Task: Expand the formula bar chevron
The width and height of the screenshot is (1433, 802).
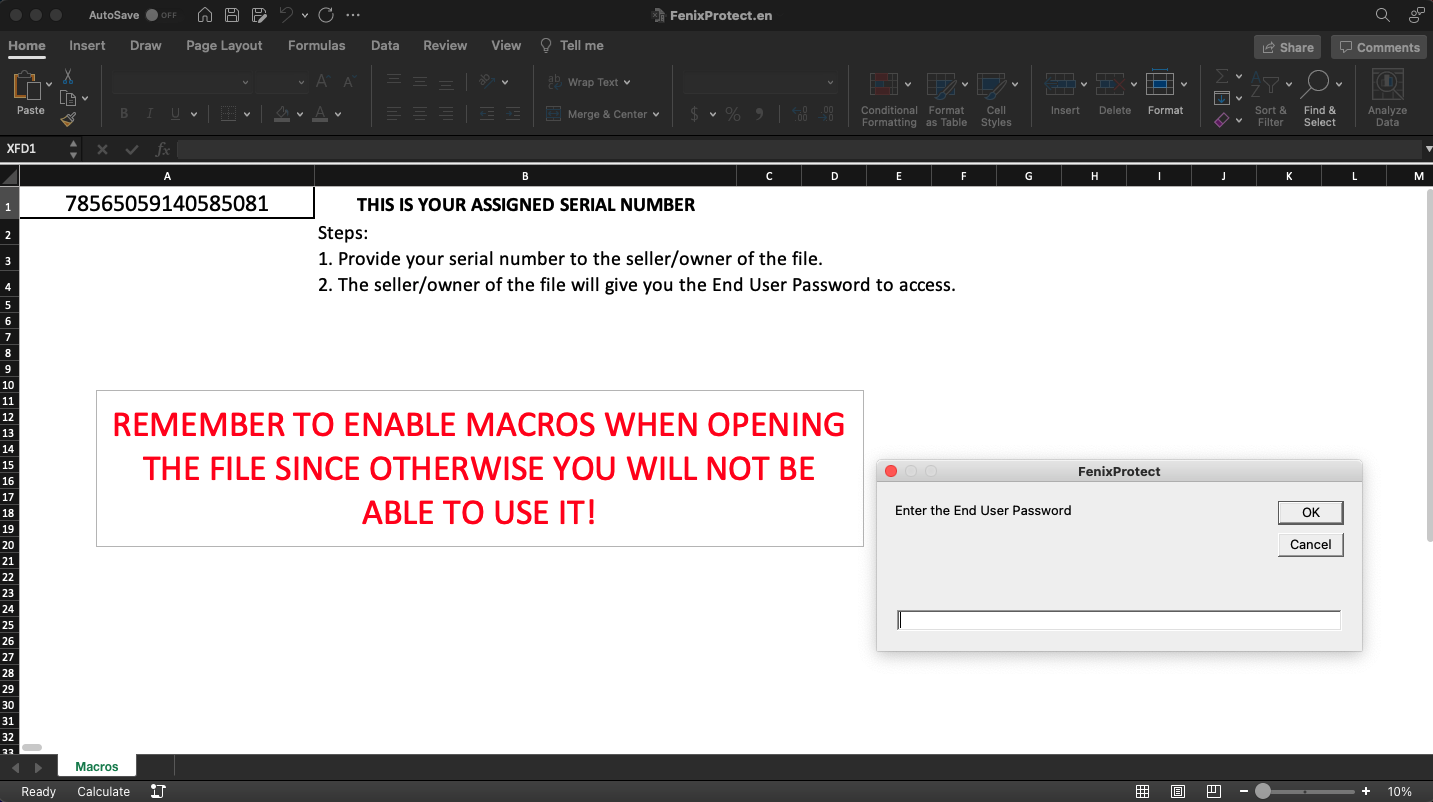Action: click(x=1427, y=149)
